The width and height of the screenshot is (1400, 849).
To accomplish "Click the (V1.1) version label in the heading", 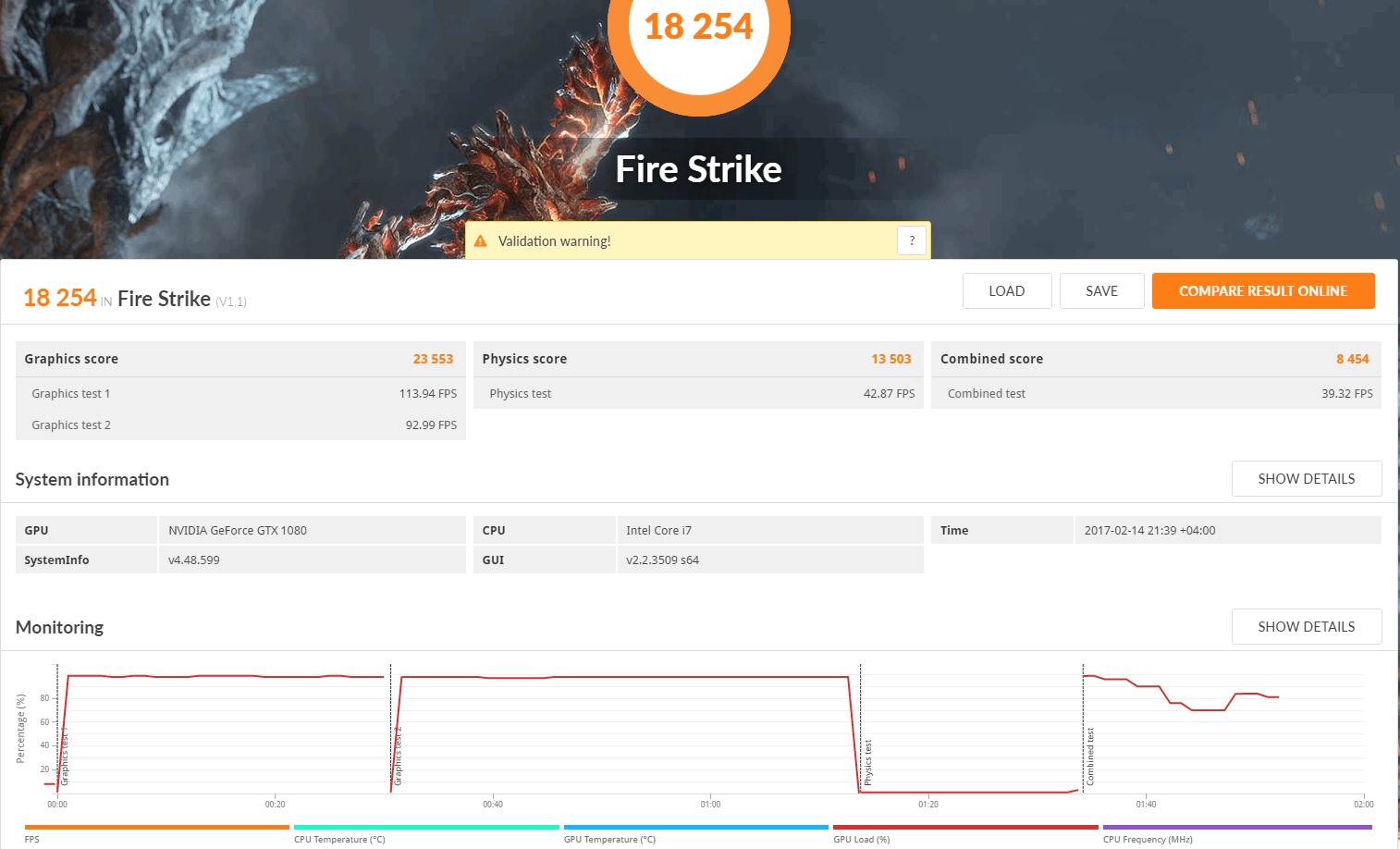I will pos(231,301).
